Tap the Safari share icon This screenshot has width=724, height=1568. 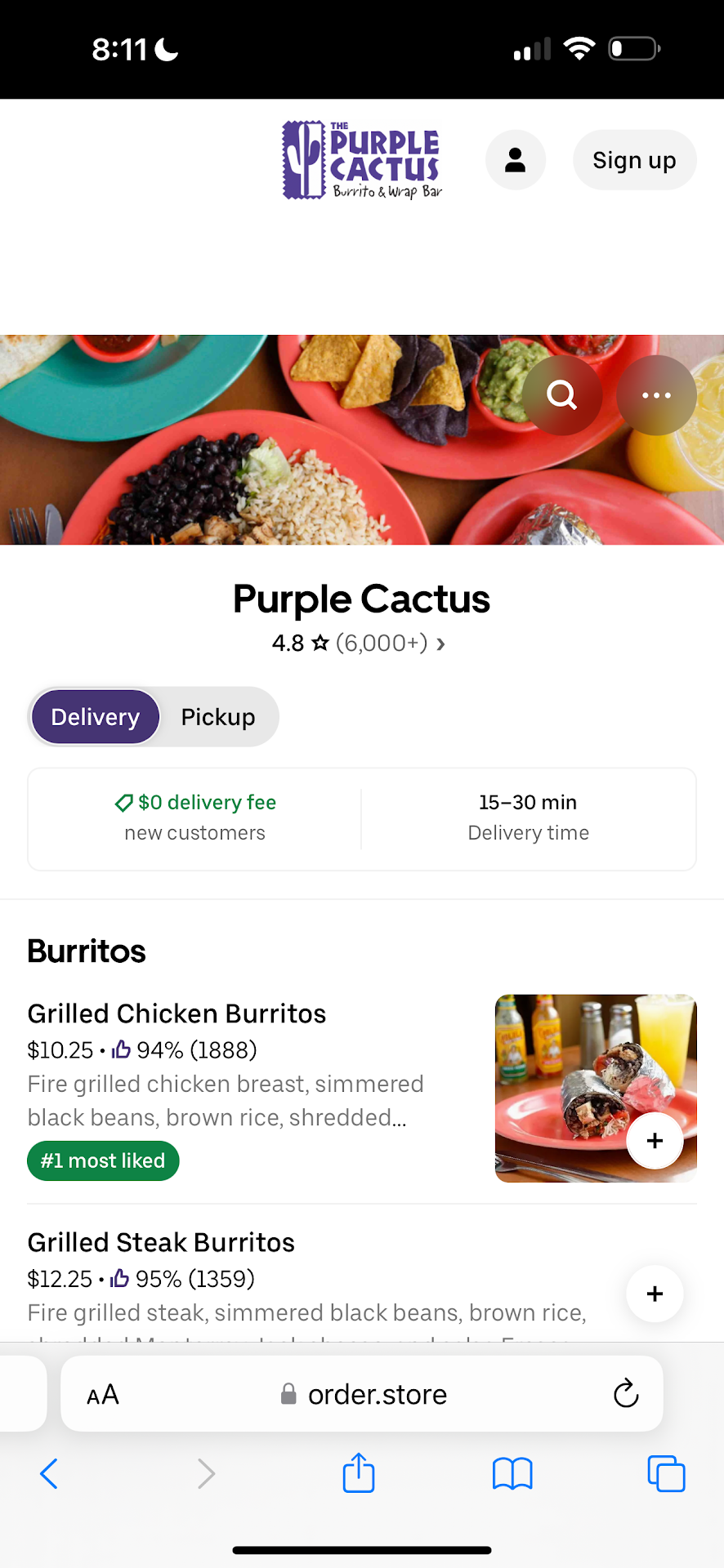[359, 1474]
